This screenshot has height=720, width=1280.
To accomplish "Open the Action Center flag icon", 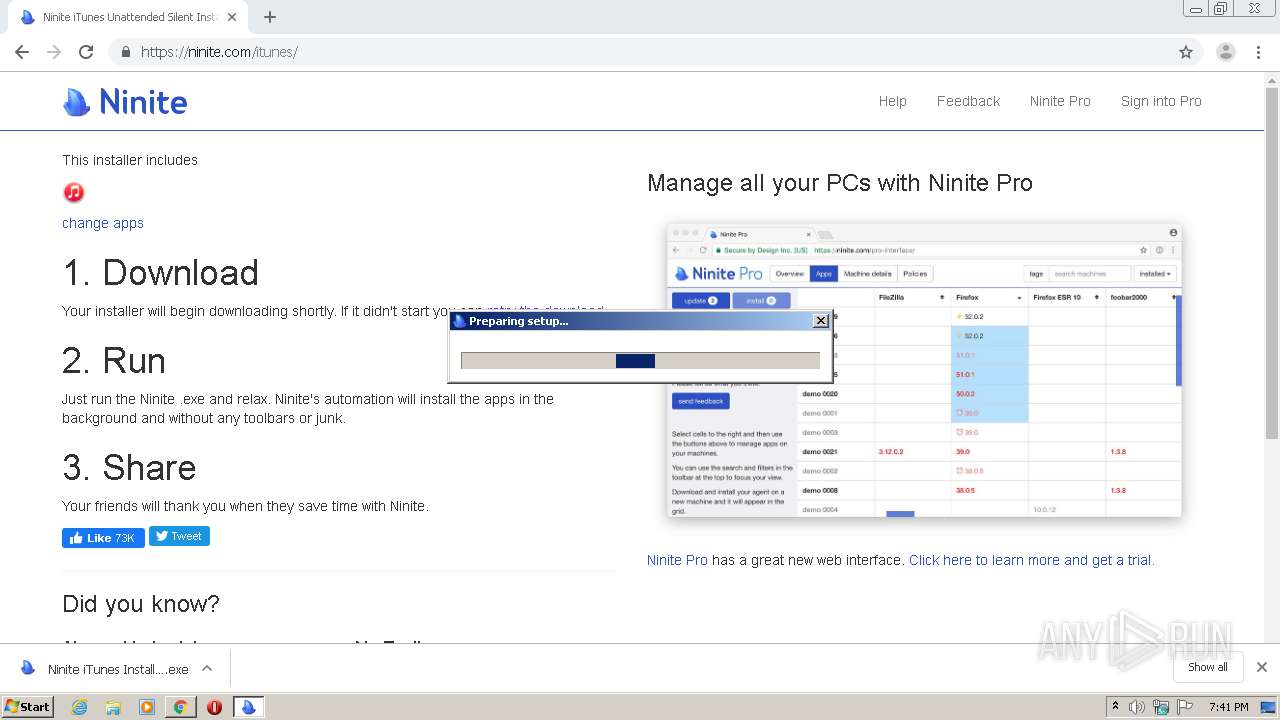I will 1185,707.
